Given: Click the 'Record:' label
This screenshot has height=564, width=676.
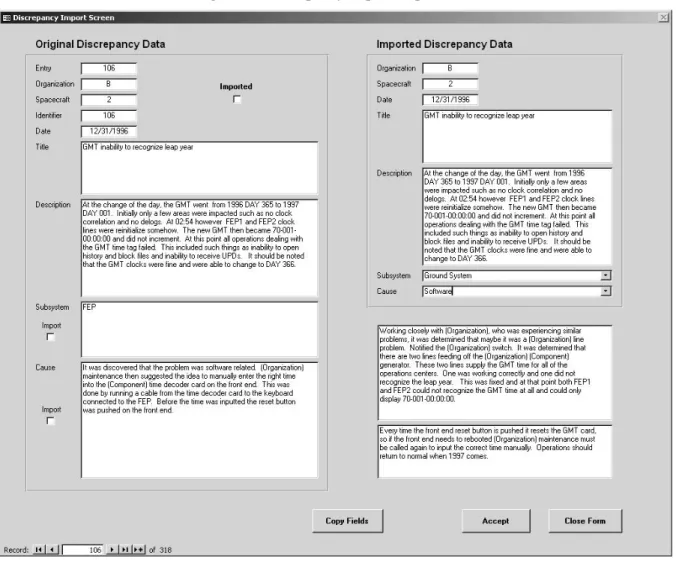Looking at the screenshot, I should 16,550.
